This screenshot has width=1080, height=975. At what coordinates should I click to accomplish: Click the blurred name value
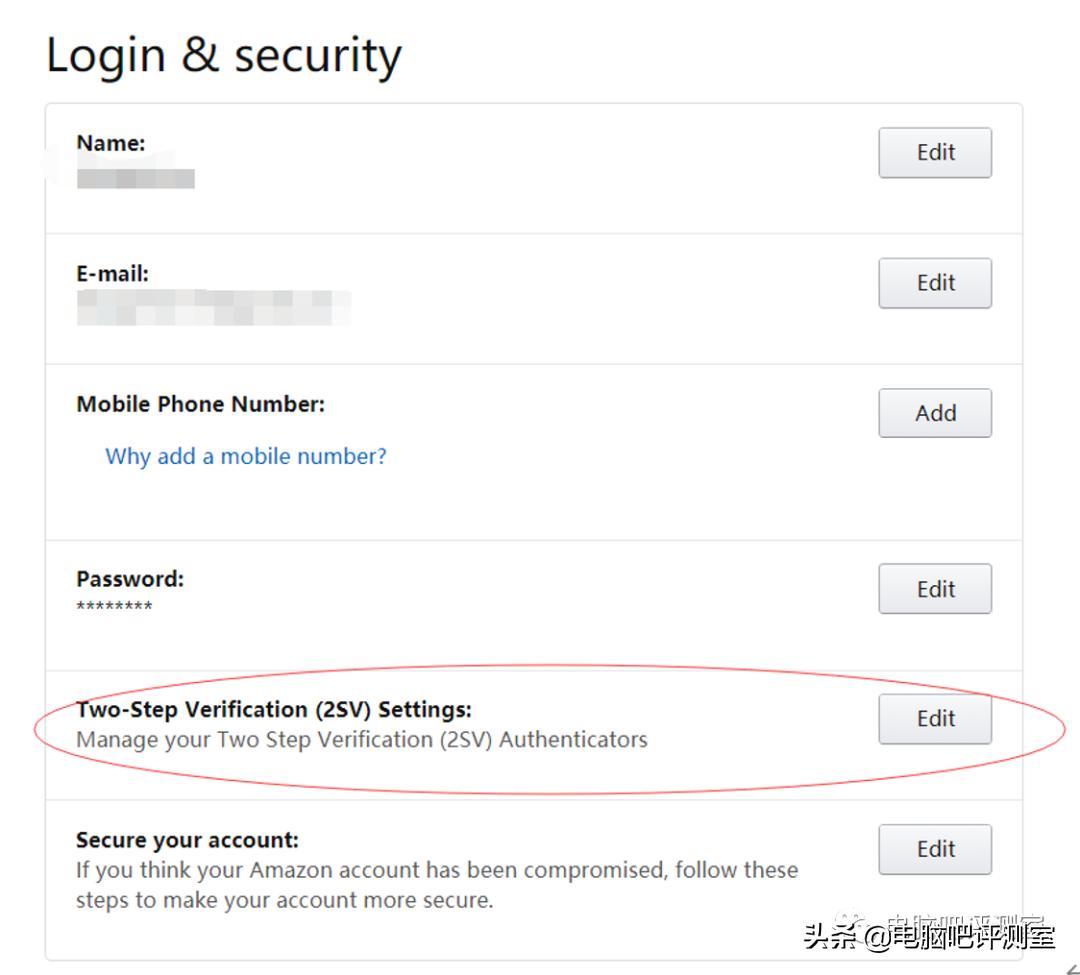point(136,178)
